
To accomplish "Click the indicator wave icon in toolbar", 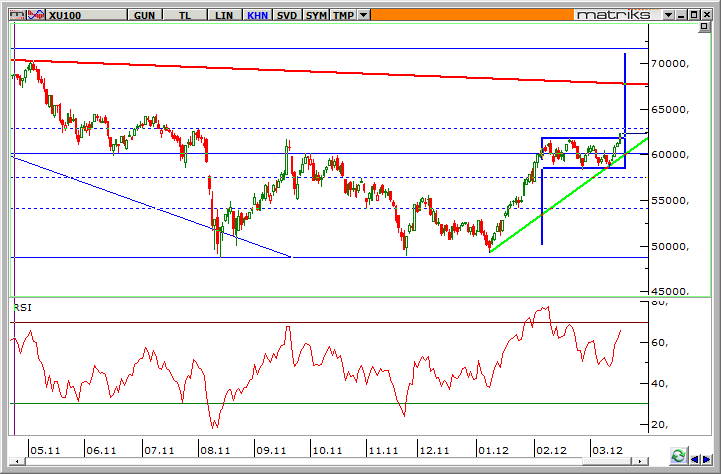I will pyautogui.click(x=36, y=15).
